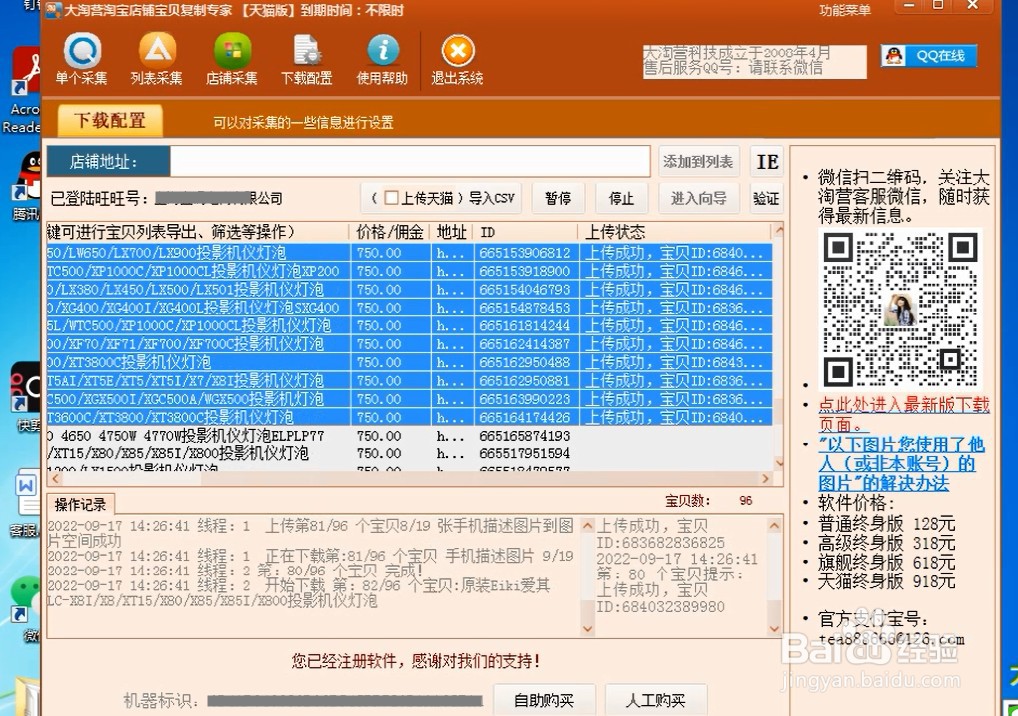
Task: Click upload result panel scroll up arrow
Action: point(775,525)
